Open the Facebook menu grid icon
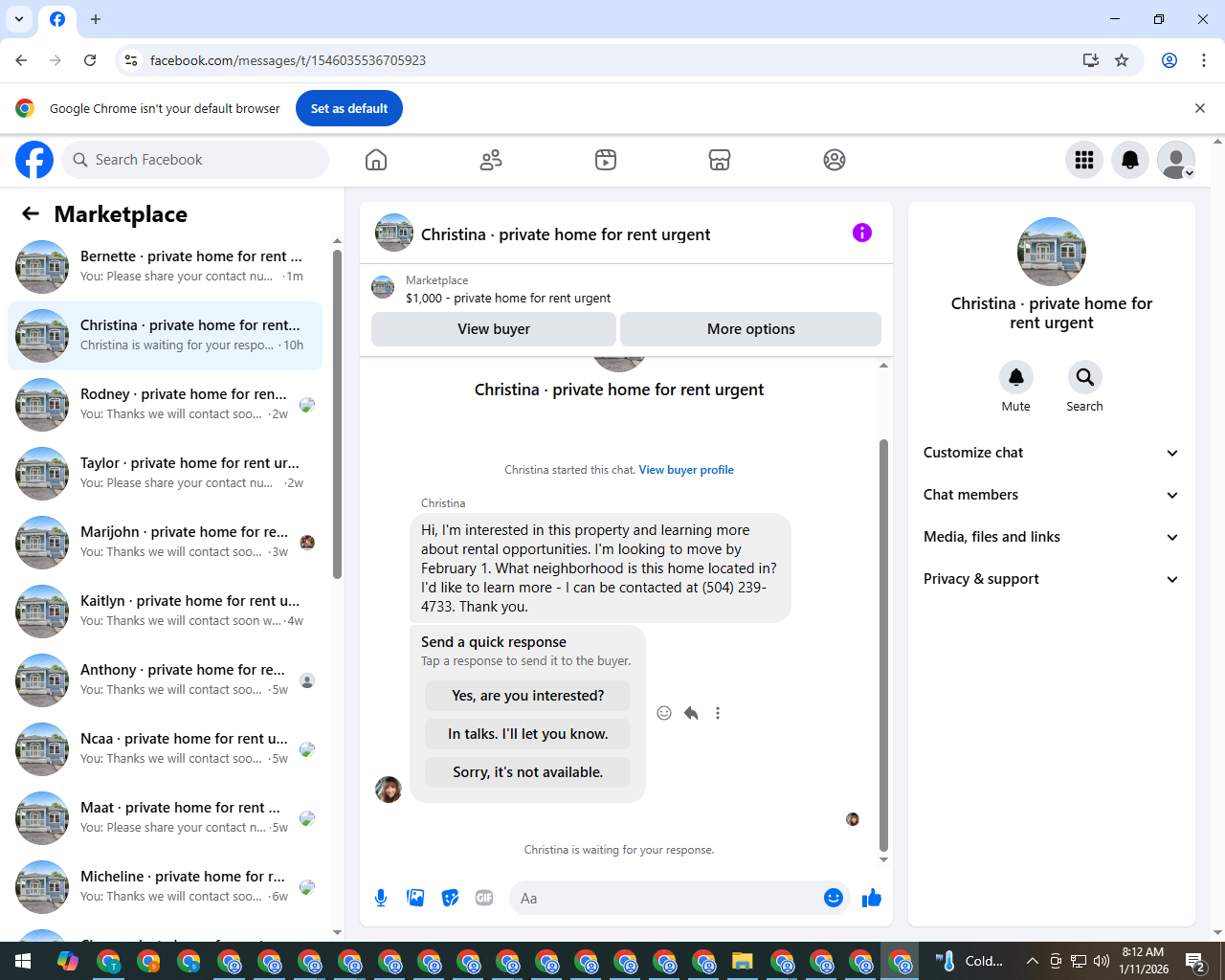 [1084, 160]
